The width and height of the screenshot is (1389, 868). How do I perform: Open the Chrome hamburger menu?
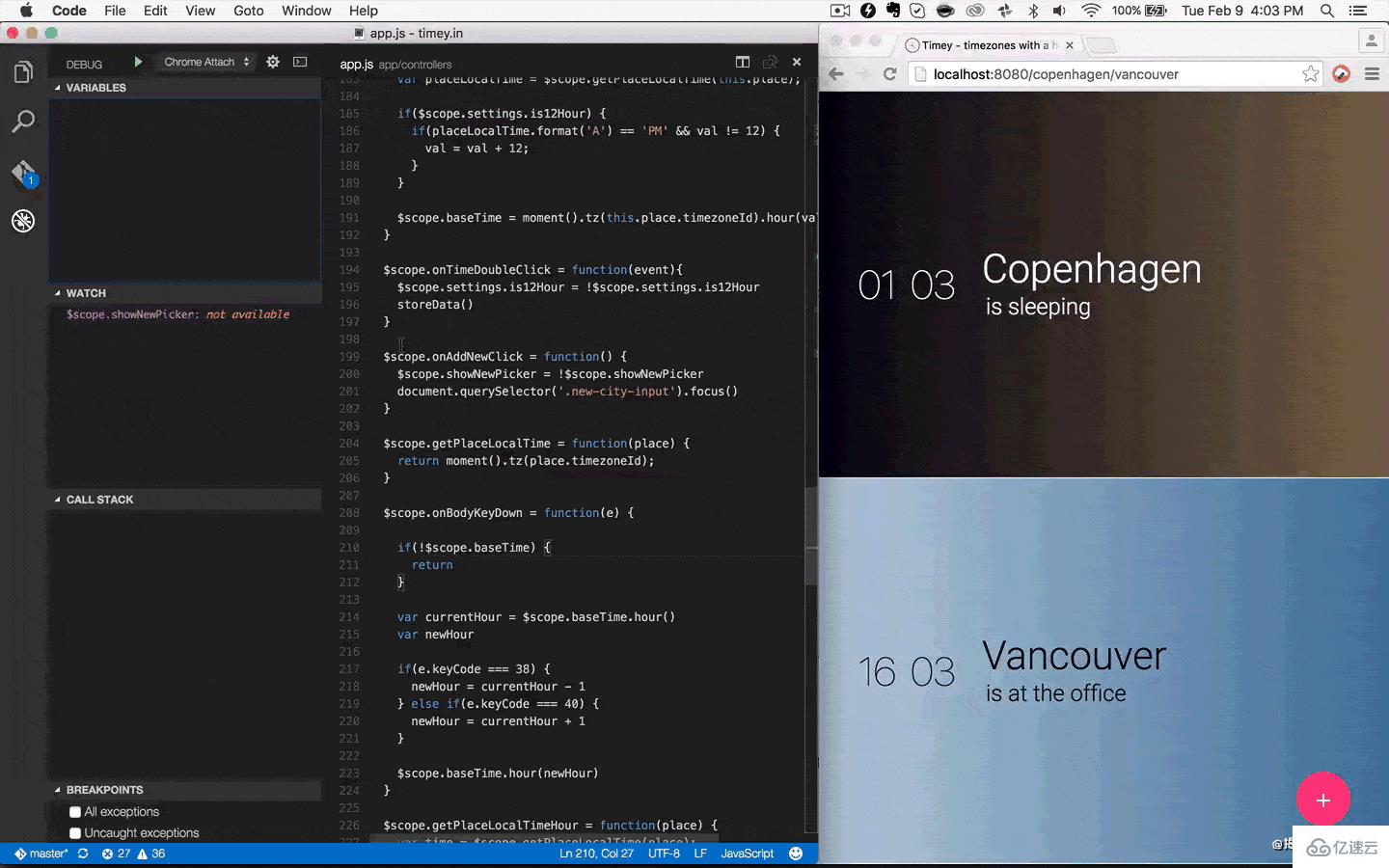tap(1372, 74)
